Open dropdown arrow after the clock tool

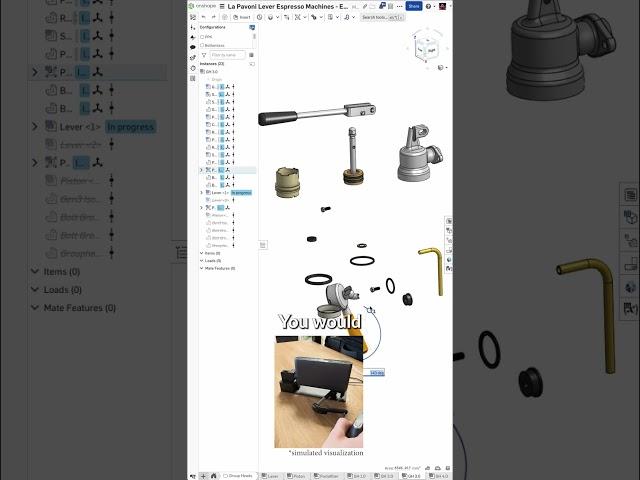click(x=277, y=17)
